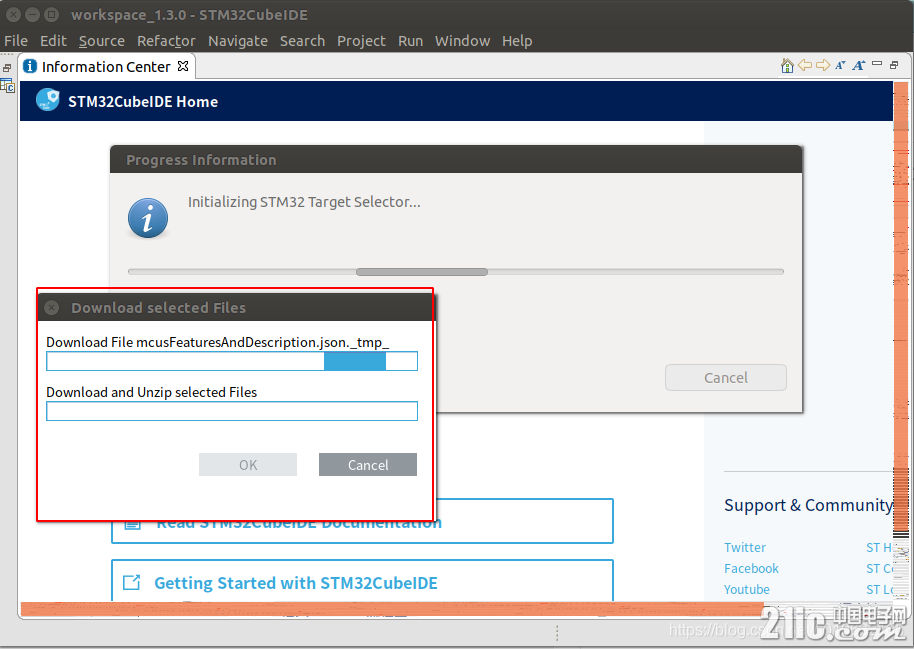Click the Download File progress bar
Viewport: 914px width, 649px height.
(x=232, y=361)
